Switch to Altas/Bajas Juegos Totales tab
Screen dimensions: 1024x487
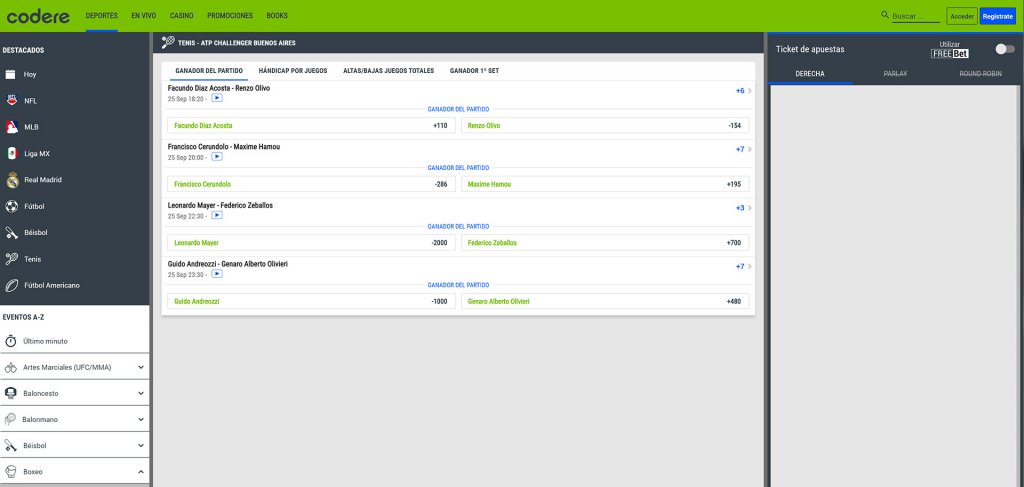click(x=389, y=71)
